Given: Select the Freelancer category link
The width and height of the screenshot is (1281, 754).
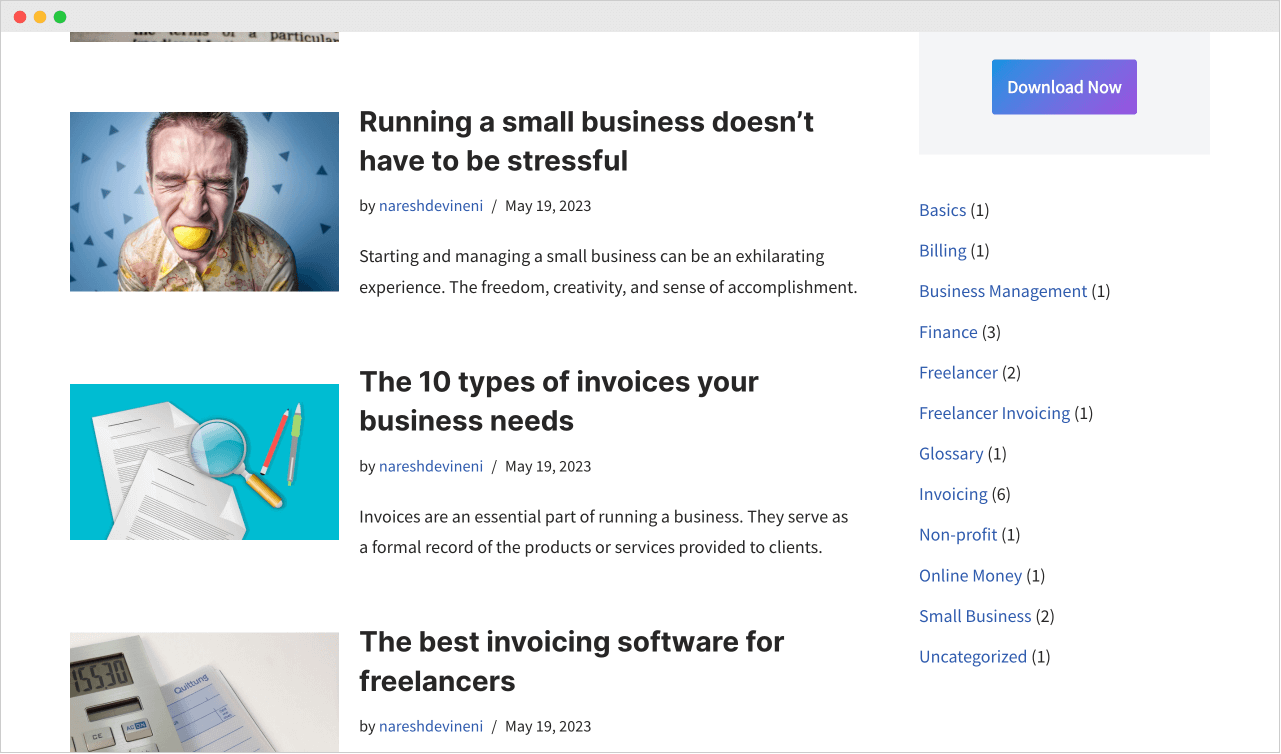Looking at the screenshot, I should 958,372.
